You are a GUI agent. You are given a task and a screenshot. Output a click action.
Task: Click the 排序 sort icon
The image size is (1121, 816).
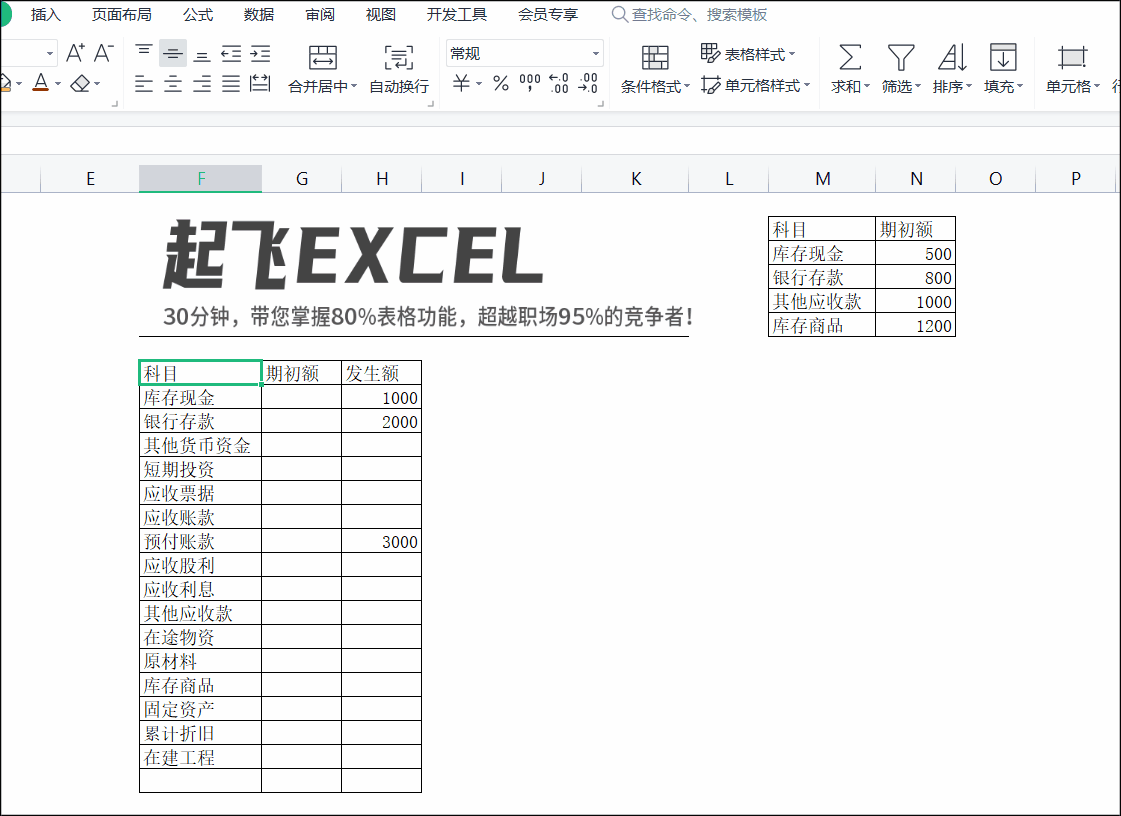click(952, 57)
